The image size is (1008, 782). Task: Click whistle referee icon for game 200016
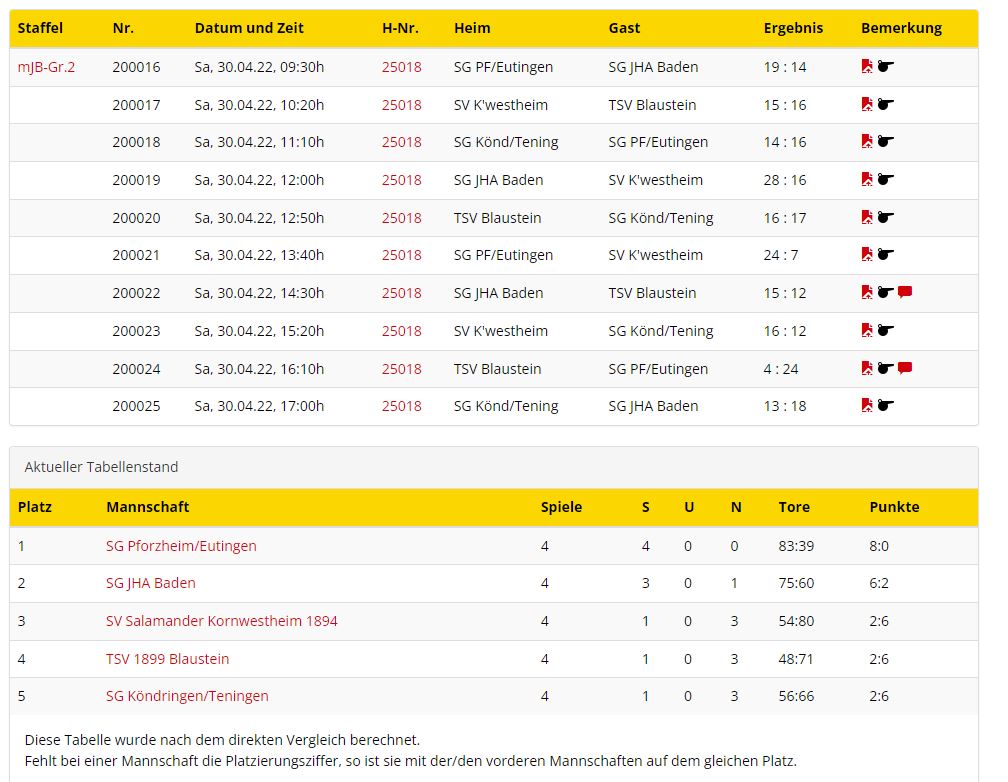click(886, 66)
